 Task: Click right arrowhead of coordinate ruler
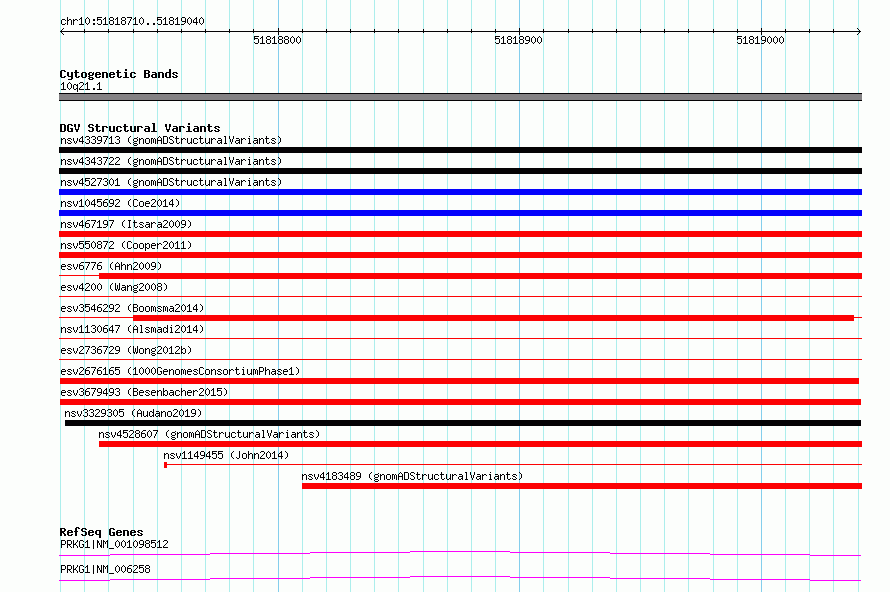[859, 31]
